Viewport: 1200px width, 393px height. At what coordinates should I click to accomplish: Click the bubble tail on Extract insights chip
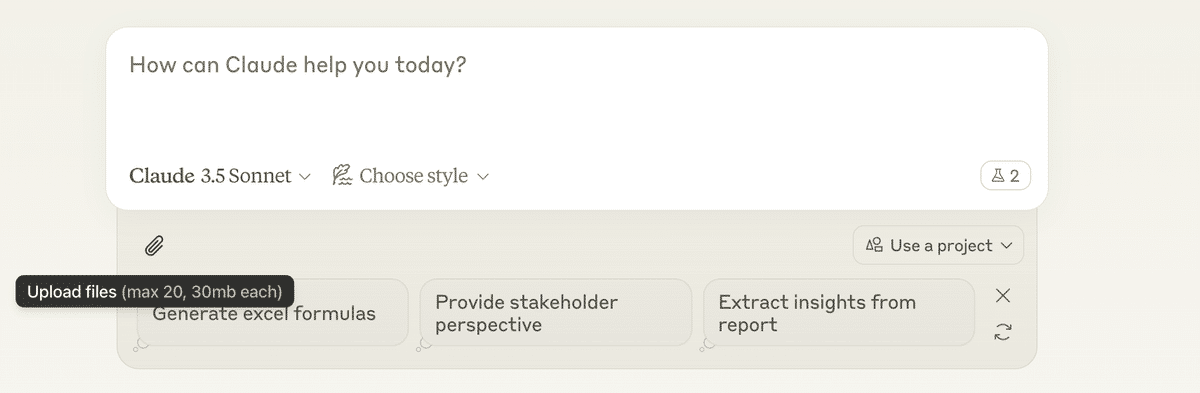[x=709, y=344]
